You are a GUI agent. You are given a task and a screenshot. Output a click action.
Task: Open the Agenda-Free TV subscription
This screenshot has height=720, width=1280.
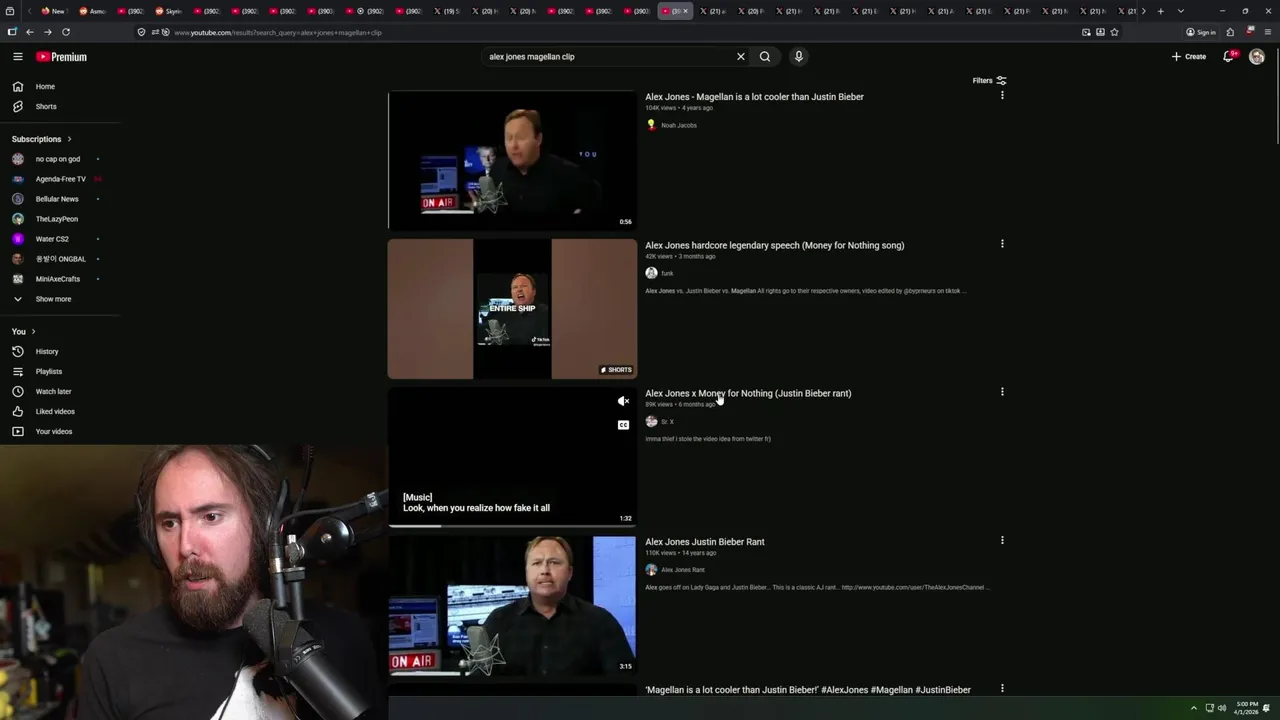pos(60,179)
